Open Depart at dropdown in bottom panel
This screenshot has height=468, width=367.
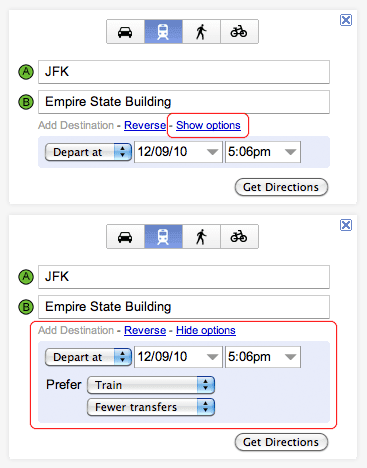click(x=88, y=357)
